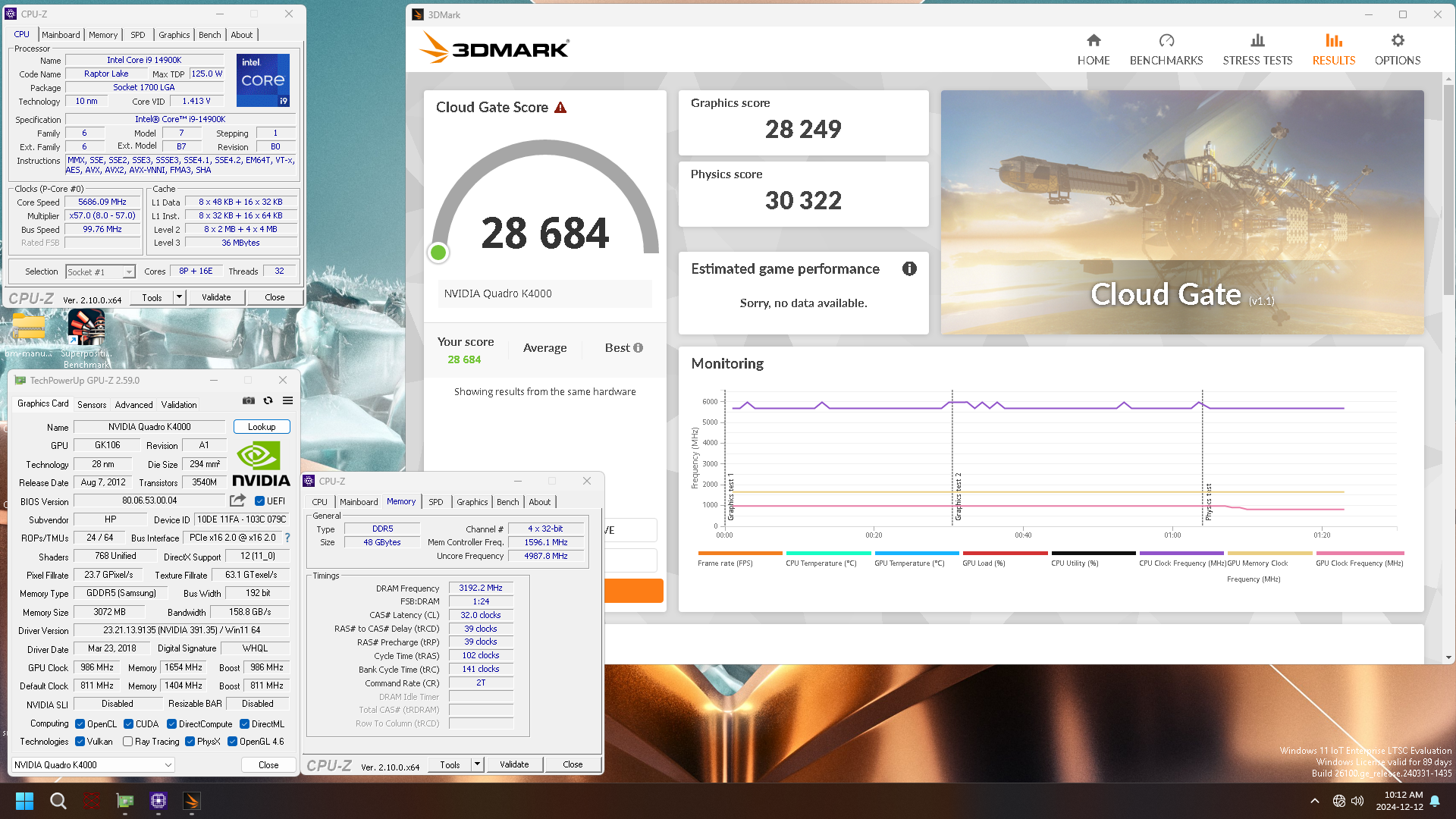Click the CPU Clock Frequency legend item
The image size is (1456, 819).
coord(1181,559)
